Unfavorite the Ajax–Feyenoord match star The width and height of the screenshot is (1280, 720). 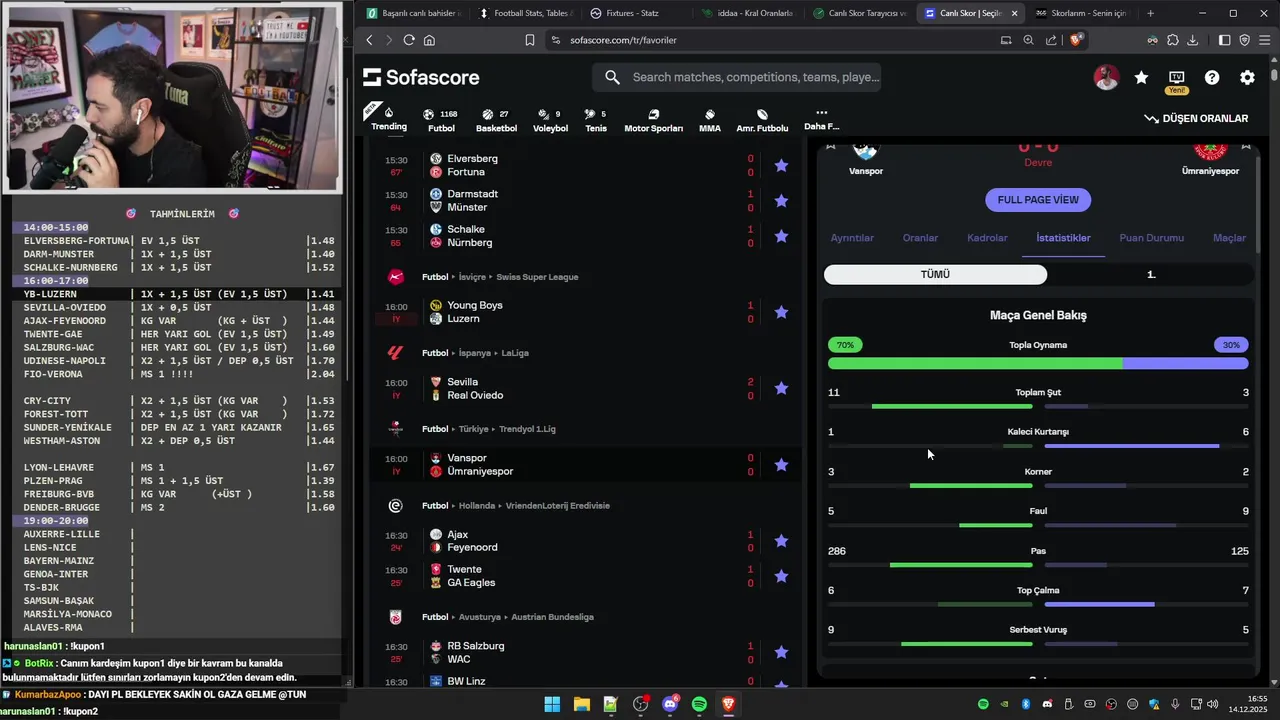[x=781, y=541]
